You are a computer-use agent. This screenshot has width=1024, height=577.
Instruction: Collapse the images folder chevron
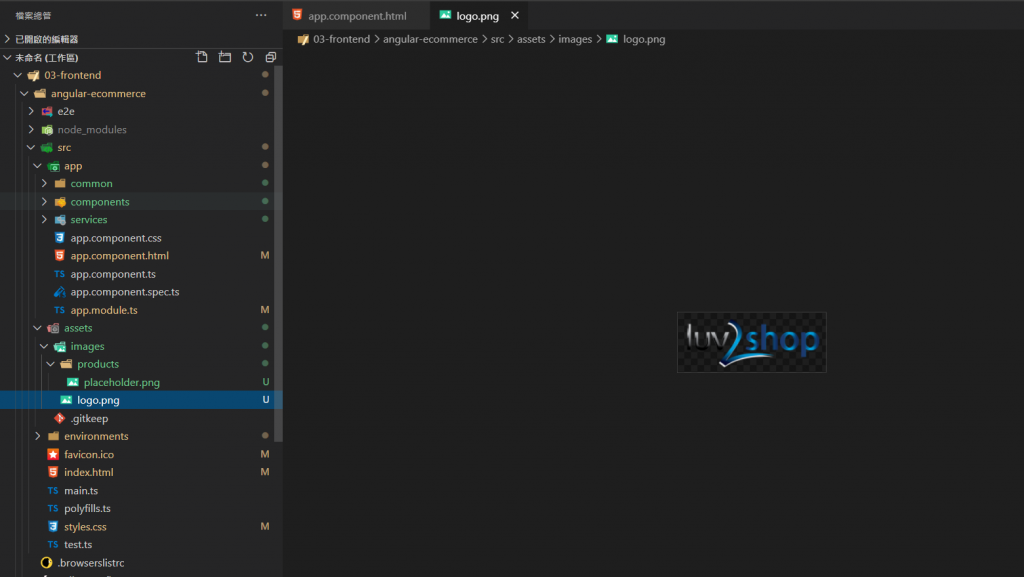click(44, 346)
